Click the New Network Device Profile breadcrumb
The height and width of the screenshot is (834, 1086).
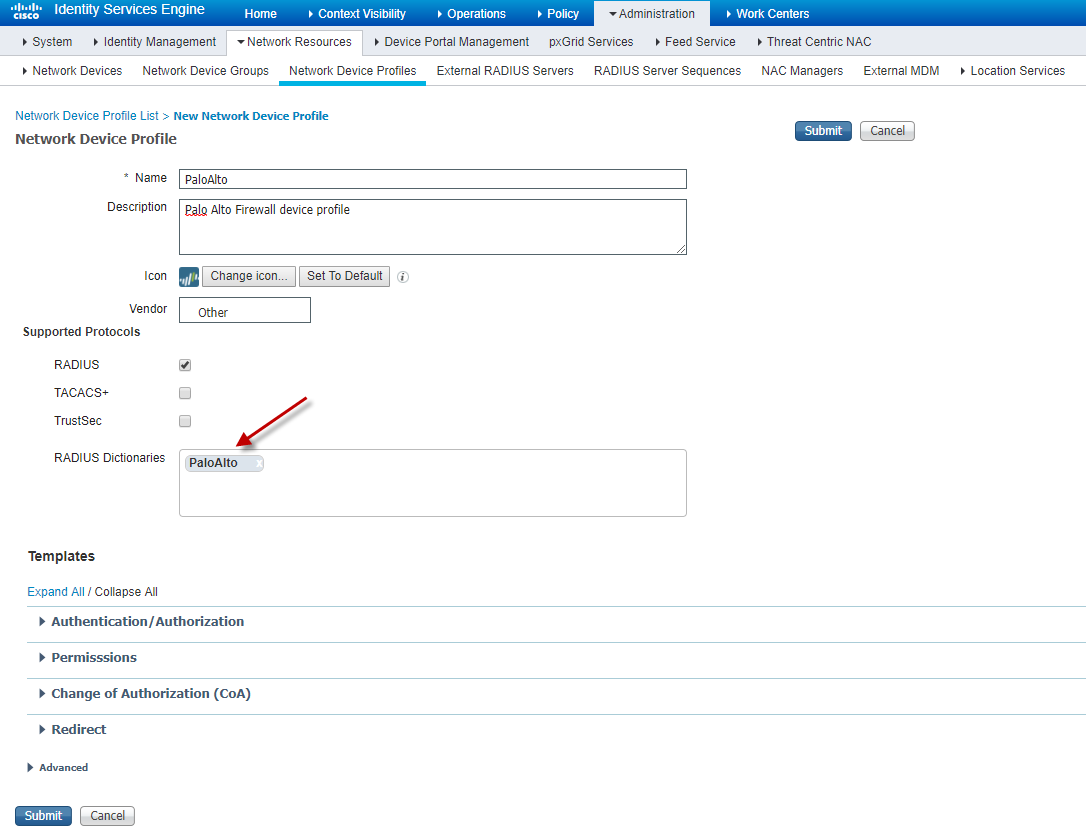[x=251, y=116]
